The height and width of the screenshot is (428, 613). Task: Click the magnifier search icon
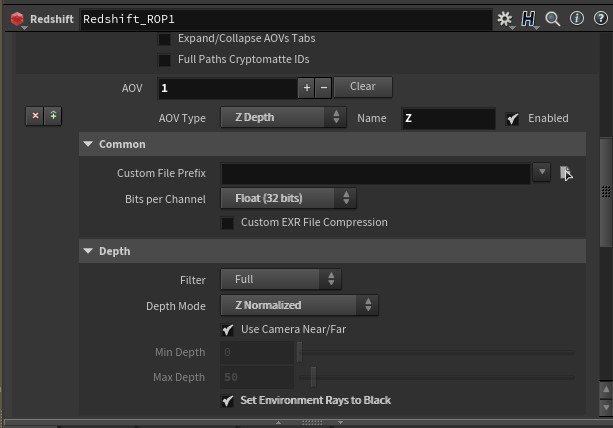(x=552, y=18)
